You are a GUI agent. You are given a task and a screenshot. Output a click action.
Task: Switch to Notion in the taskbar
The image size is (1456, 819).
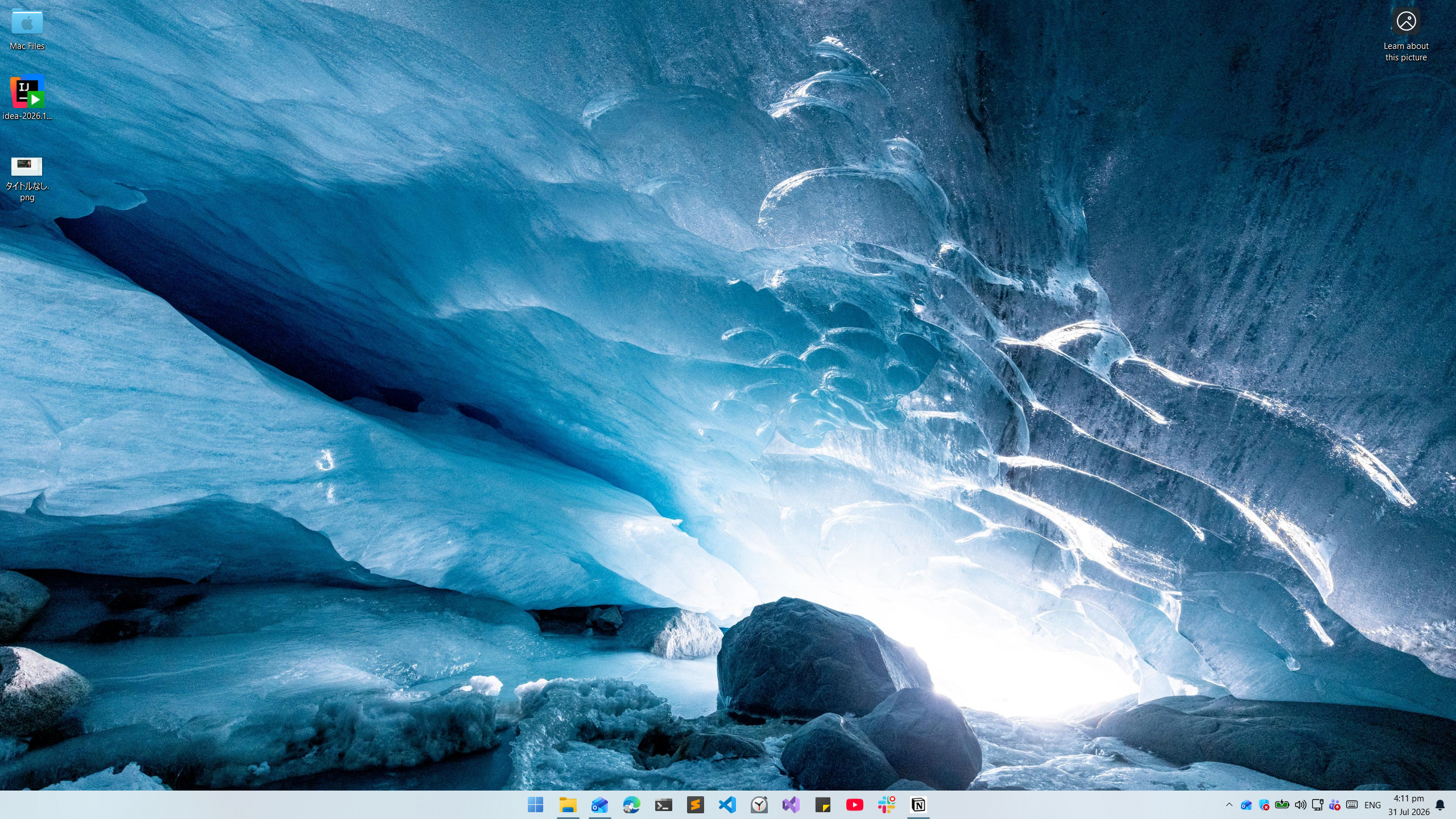point(918,805)
